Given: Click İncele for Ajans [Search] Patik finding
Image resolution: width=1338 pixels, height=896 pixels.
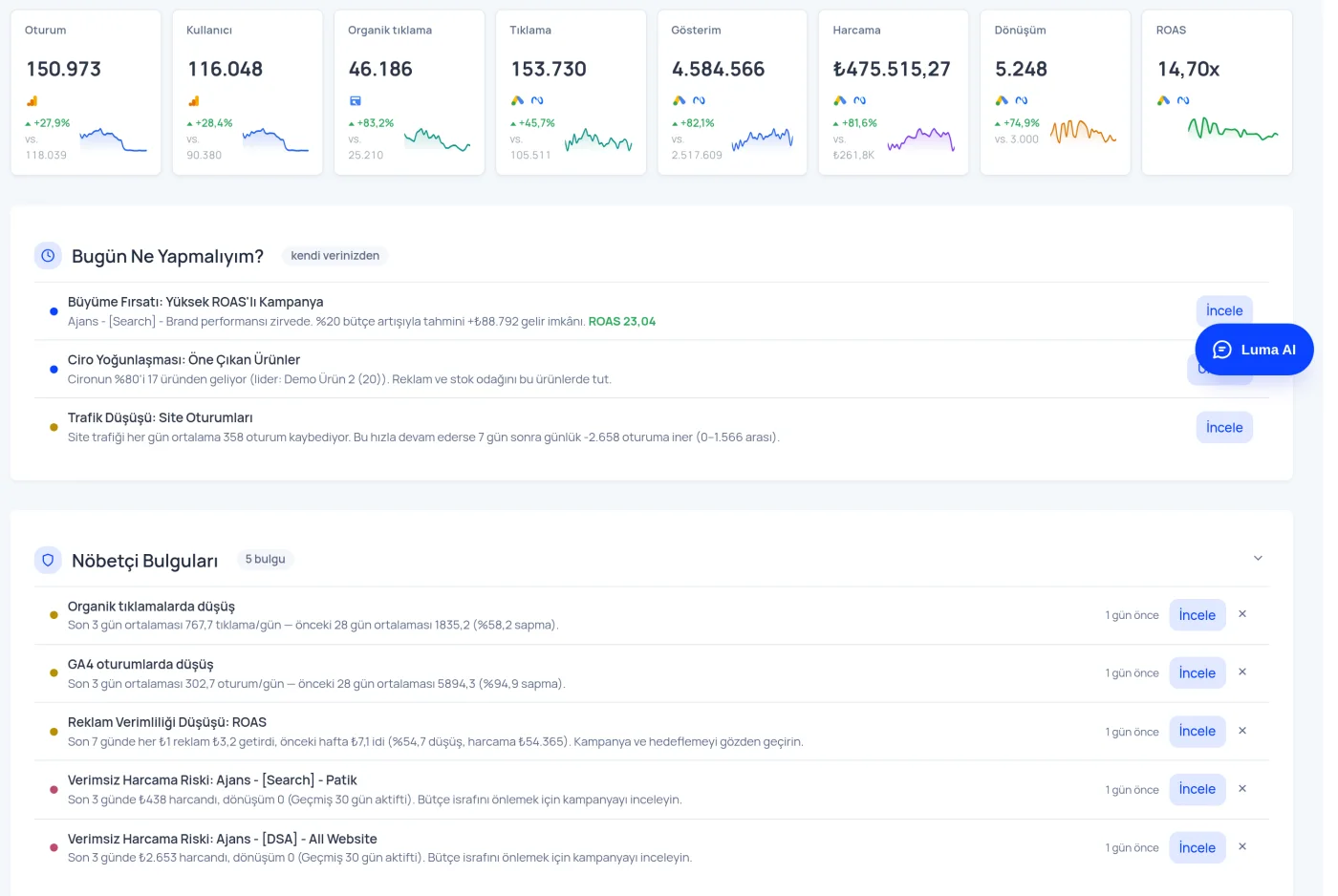Looking at the screenshot, I should coord(1198,789).
